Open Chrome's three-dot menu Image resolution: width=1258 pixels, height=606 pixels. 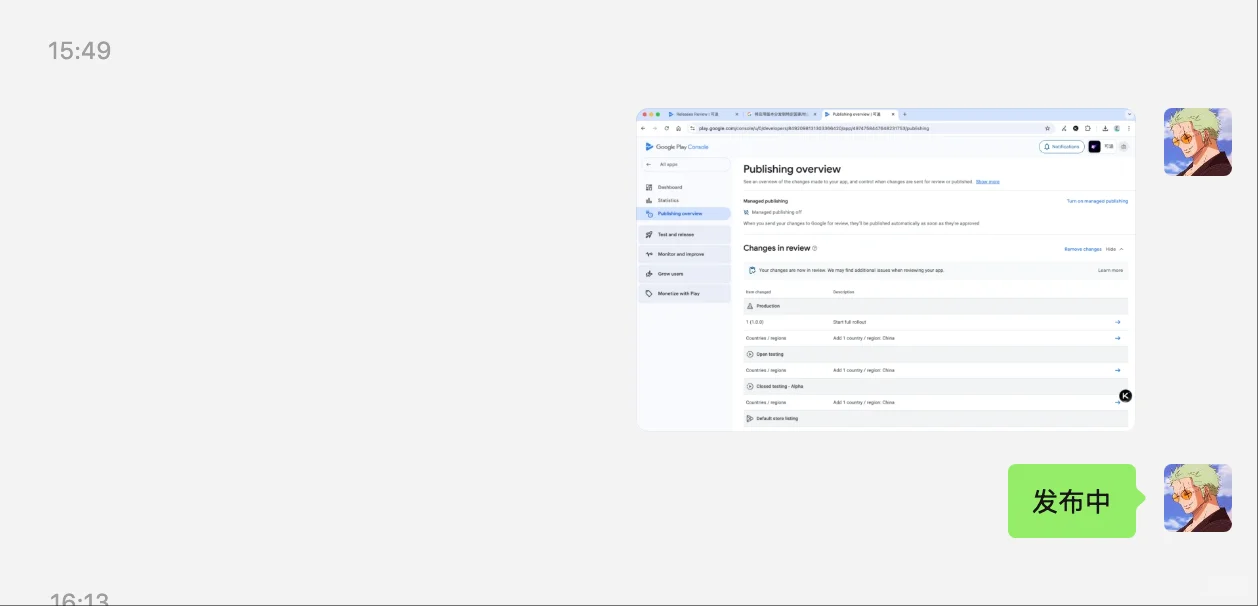click(x=1128, y=128)
